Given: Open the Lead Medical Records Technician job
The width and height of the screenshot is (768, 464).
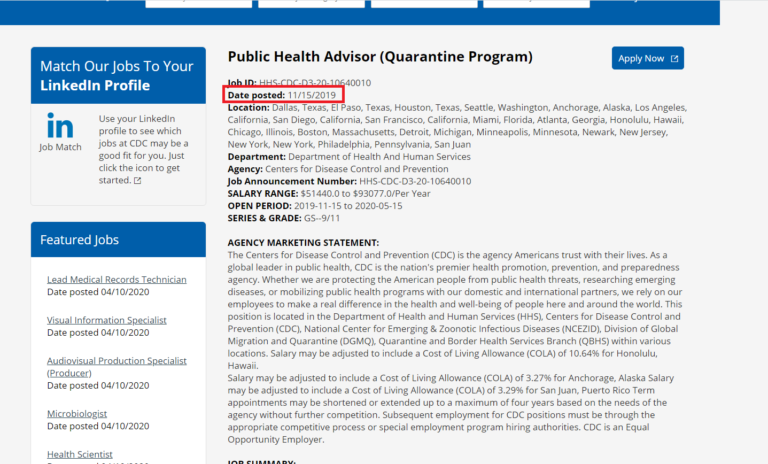Looking at the screenshot, I should (x=116, y=279).
